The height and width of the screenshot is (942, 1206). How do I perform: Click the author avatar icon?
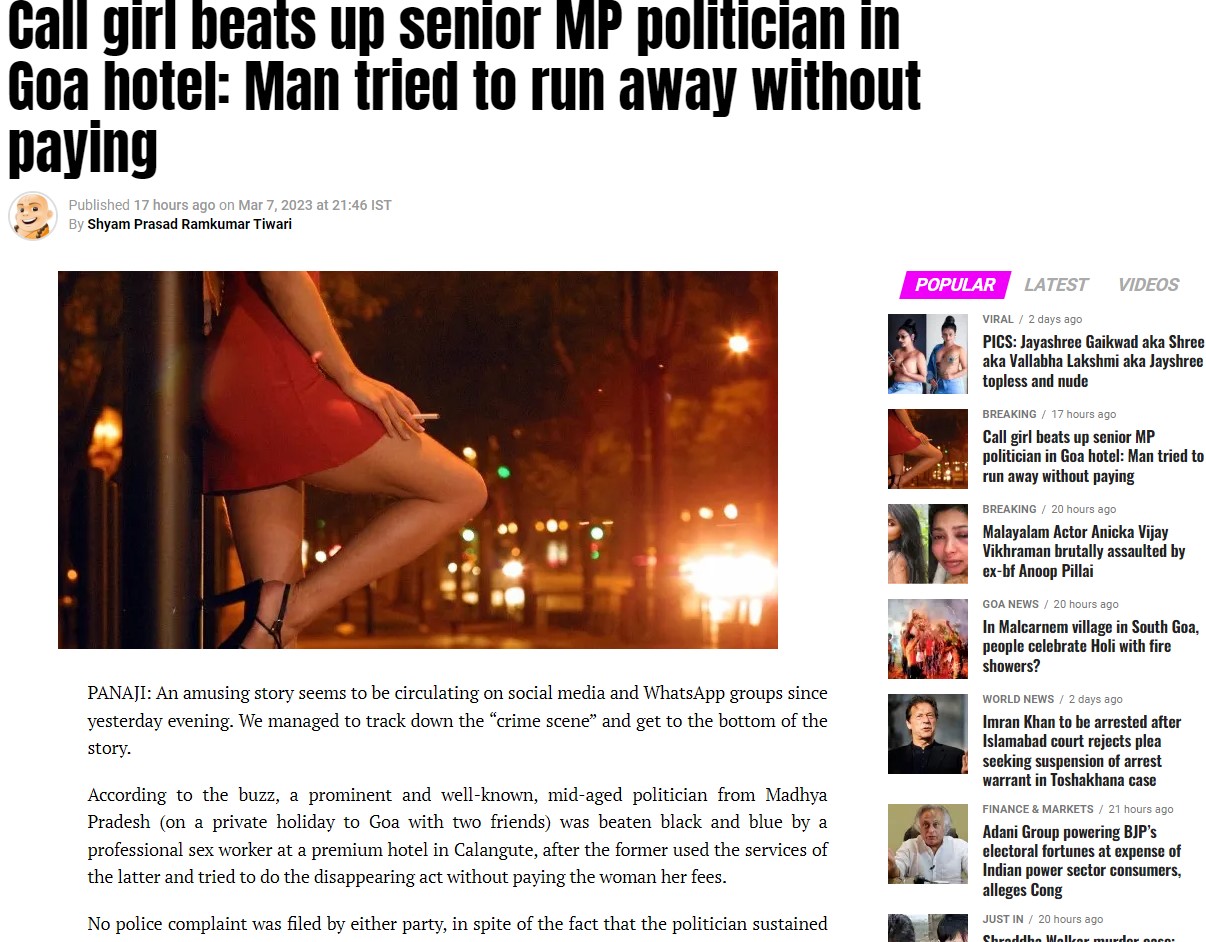pos(33,215)
